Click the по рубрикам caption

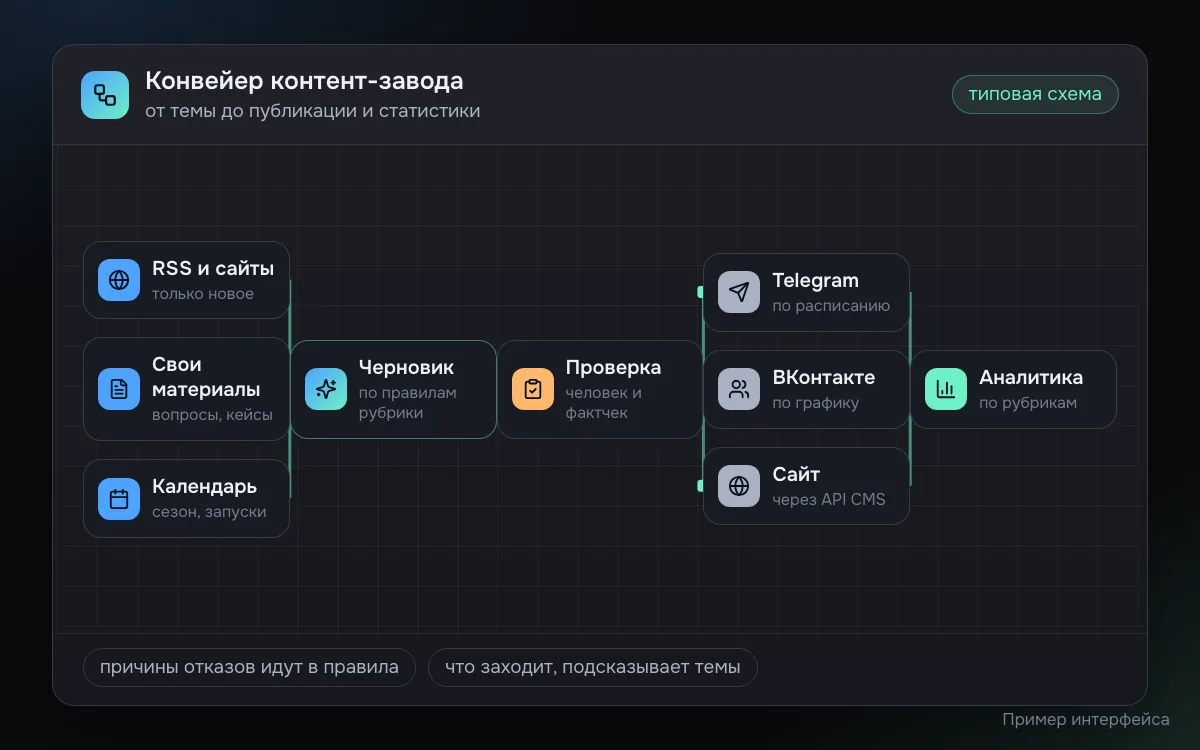(x=1028, y=403)
